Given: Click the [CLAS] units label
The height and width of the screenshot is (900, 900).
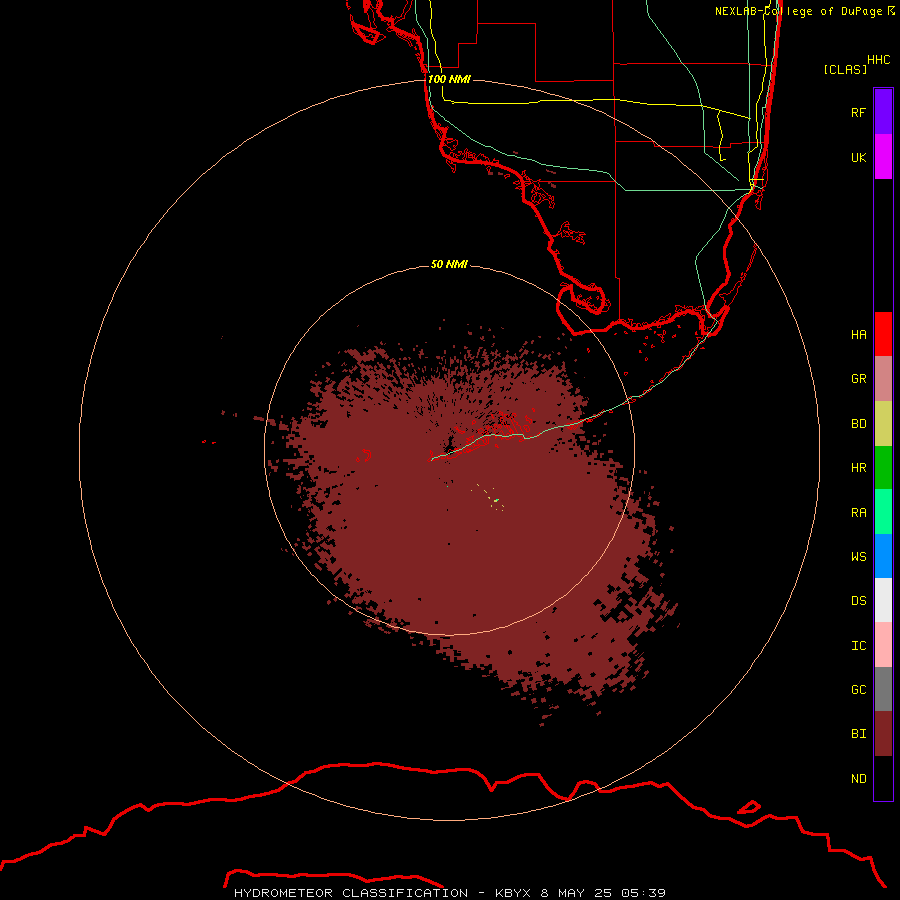Looking at the screenshot, I should click(845, 69).
